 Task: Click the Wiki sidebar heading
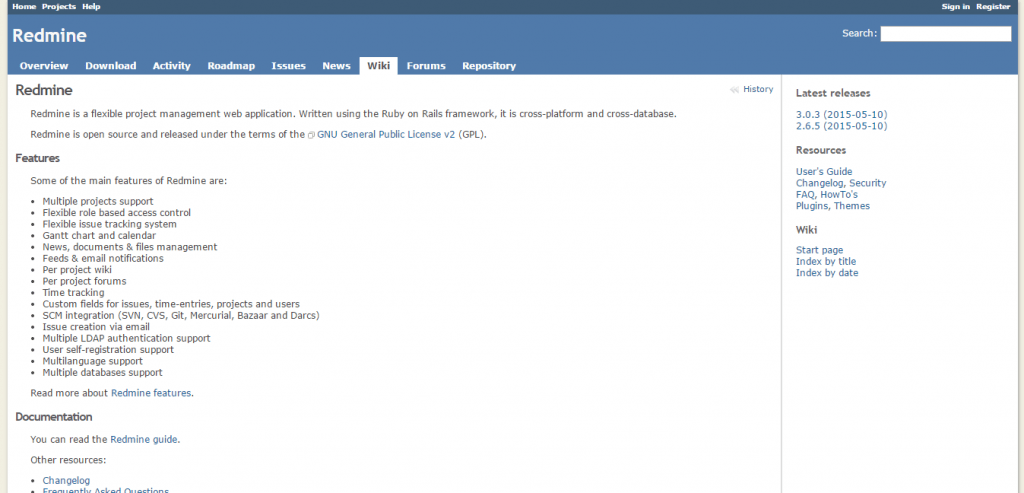coord(806,230)
